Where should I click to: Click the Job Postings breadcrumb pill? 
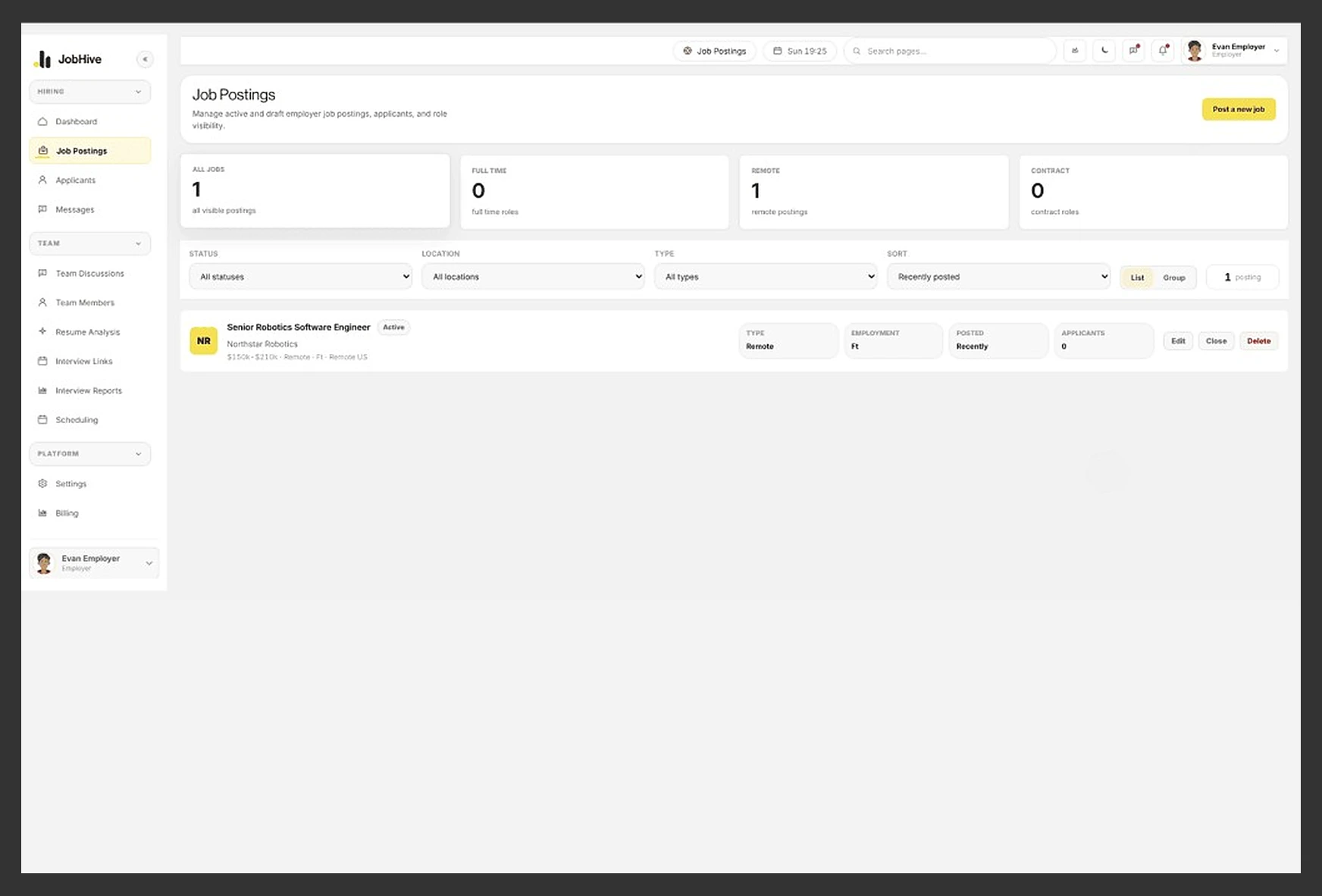pos(714,51)
